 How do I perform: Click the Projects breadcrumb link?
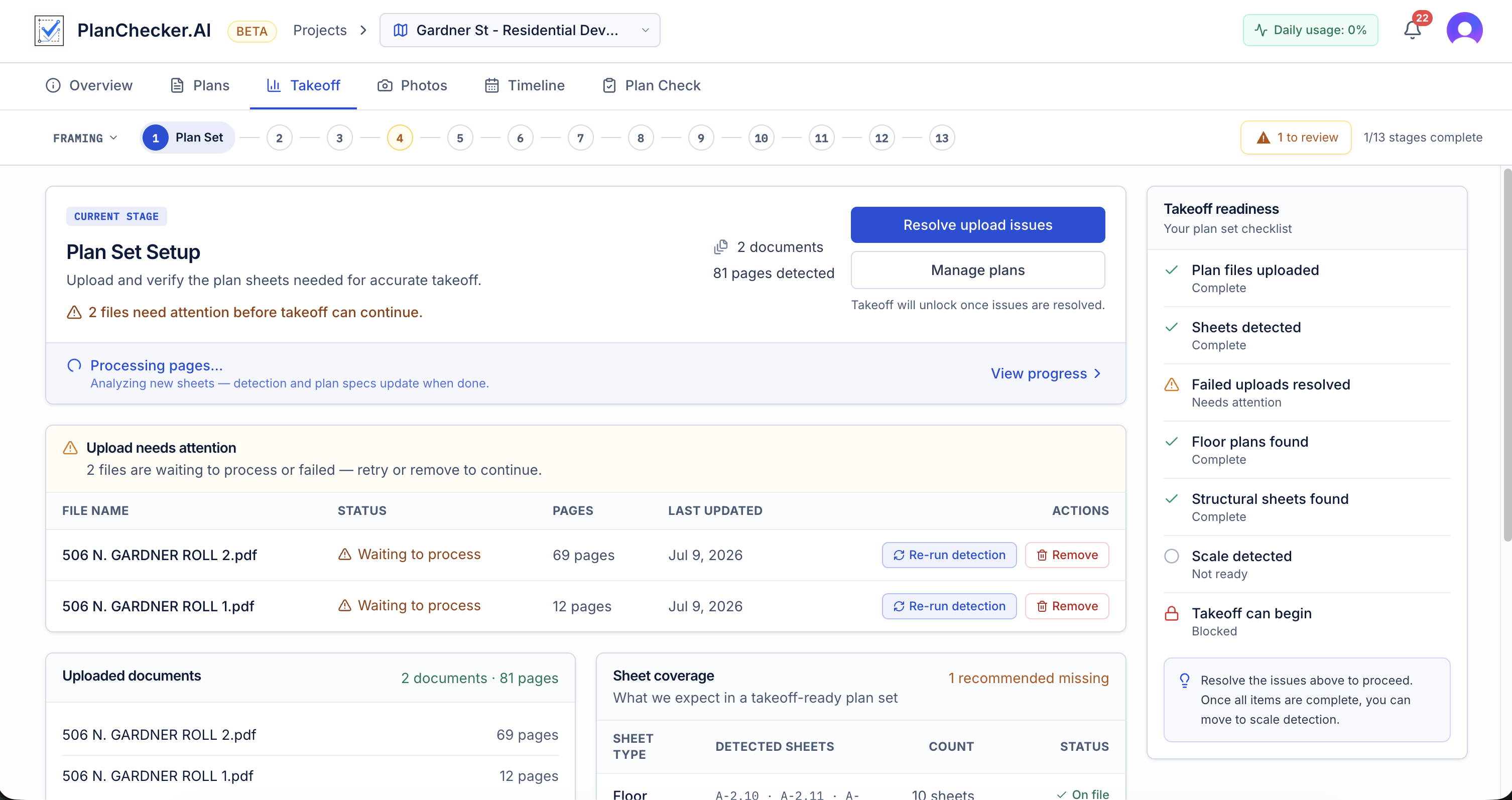coord(320,30)
